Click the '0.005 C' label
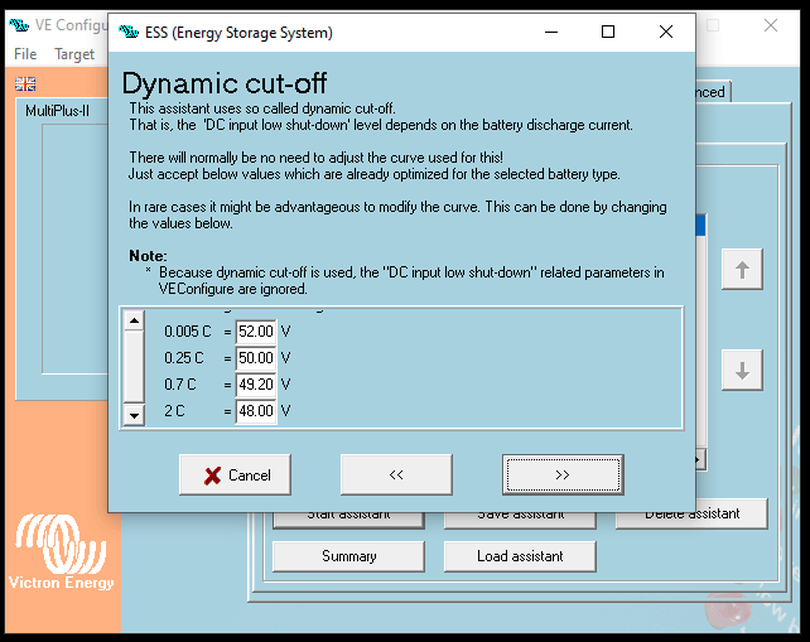 [x=188, y=331]
